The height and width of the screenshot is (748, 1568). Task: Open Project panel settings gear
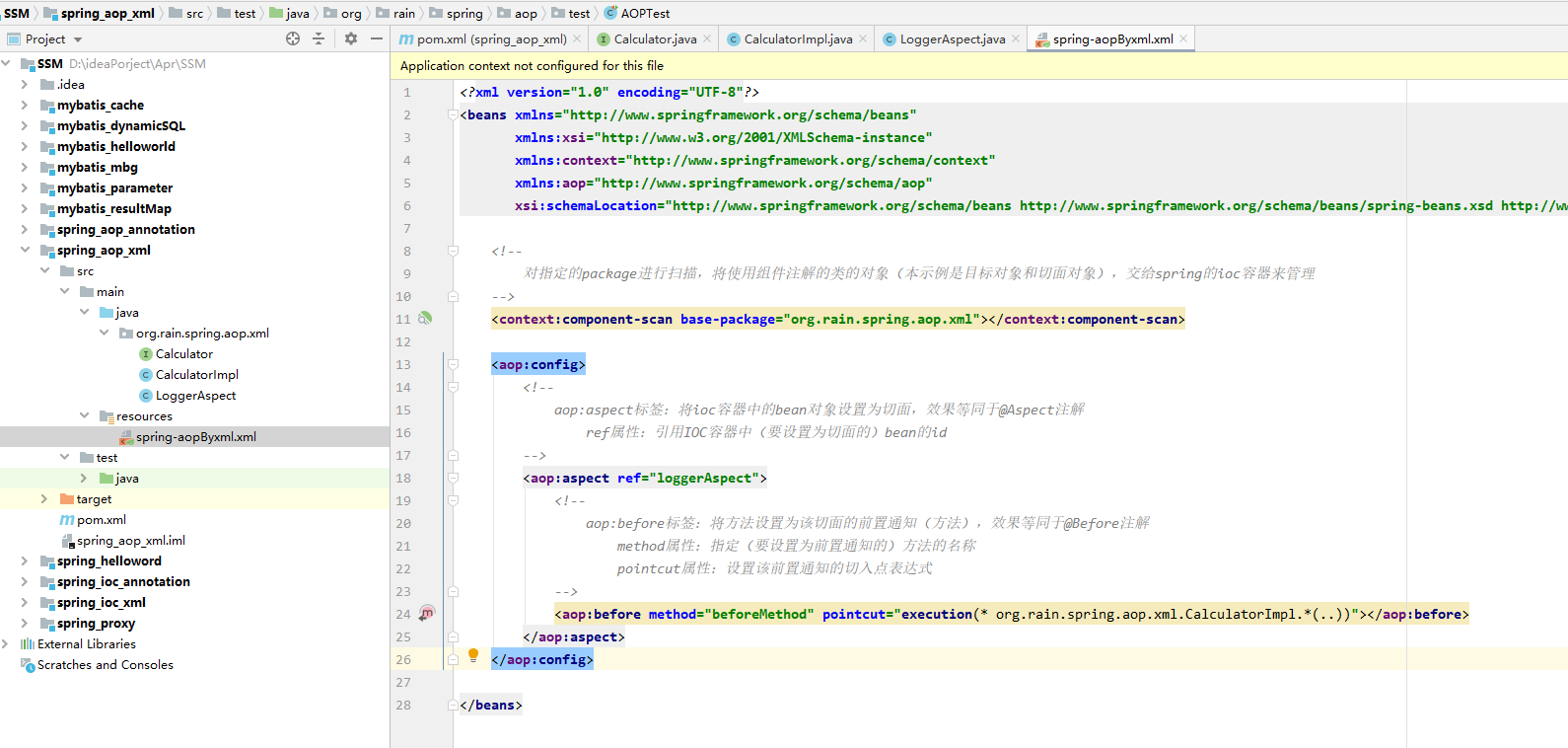point(351,38)
